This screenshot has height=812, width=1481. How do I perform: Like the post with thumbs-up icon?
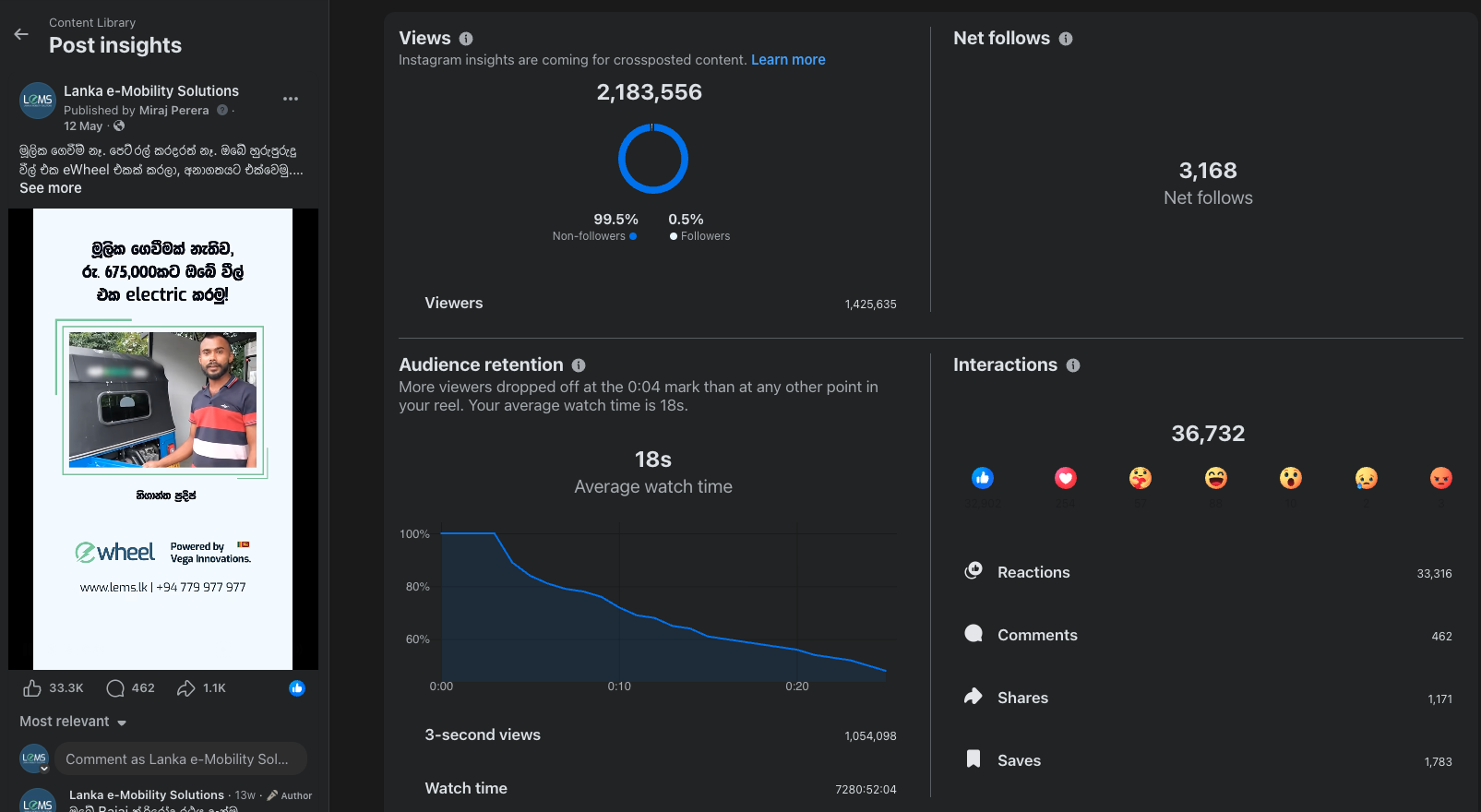coord(32,688)
